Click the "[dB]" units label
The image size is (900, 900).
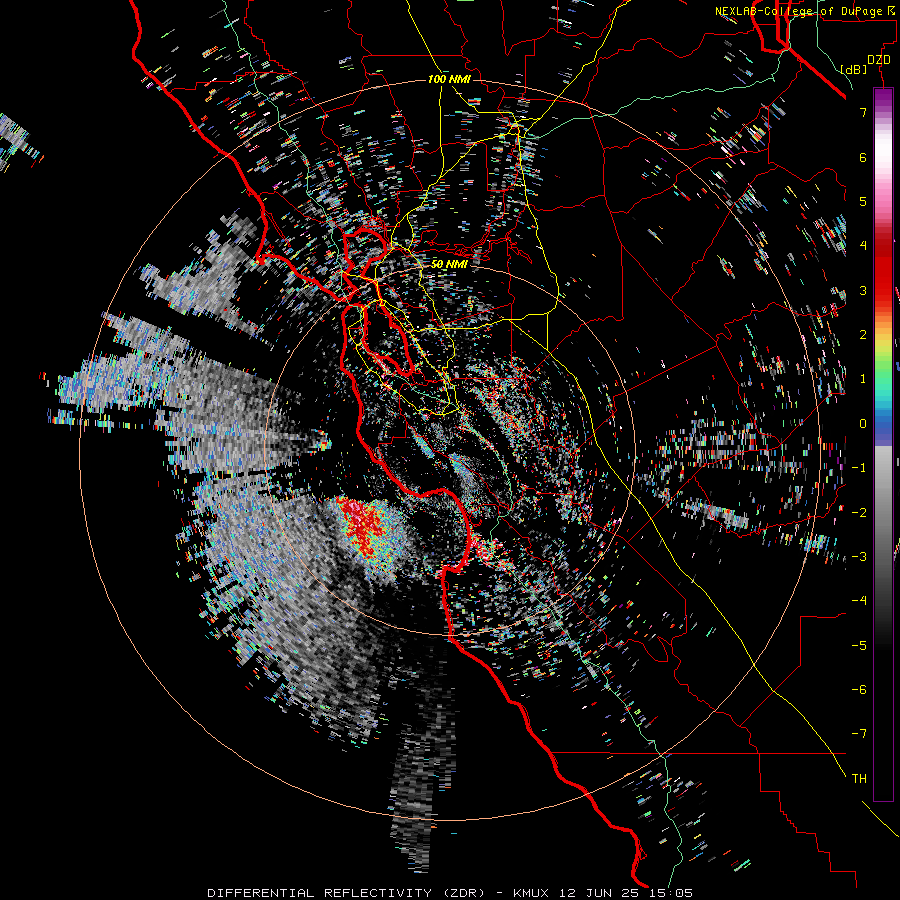coord(853,69)
